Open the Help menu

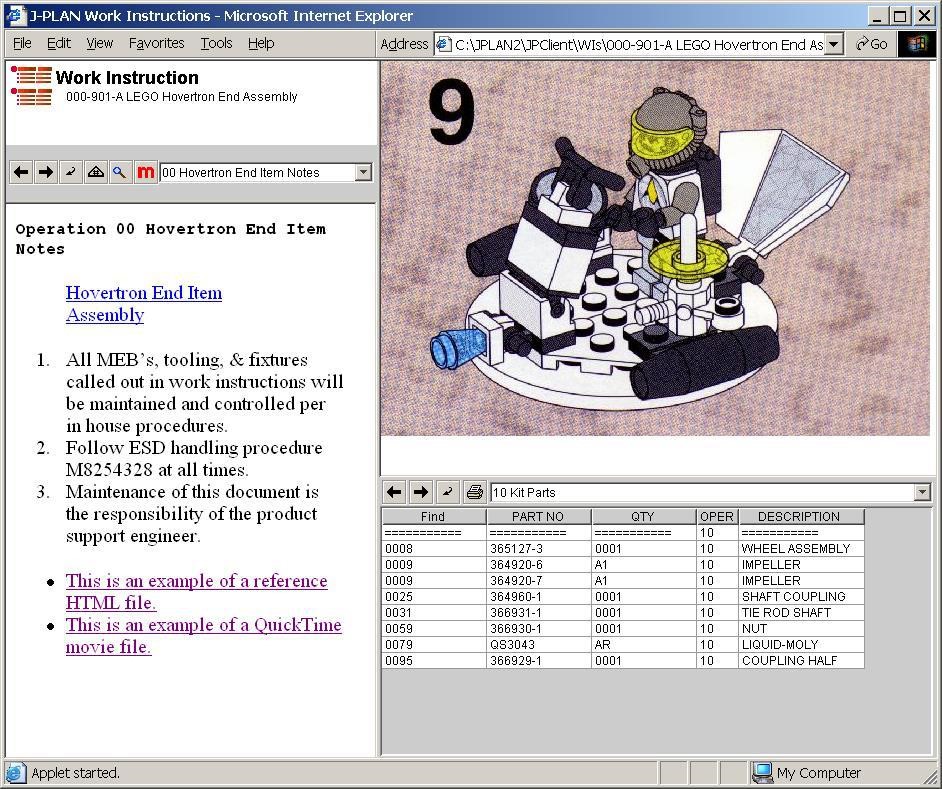tap(261, 43)
